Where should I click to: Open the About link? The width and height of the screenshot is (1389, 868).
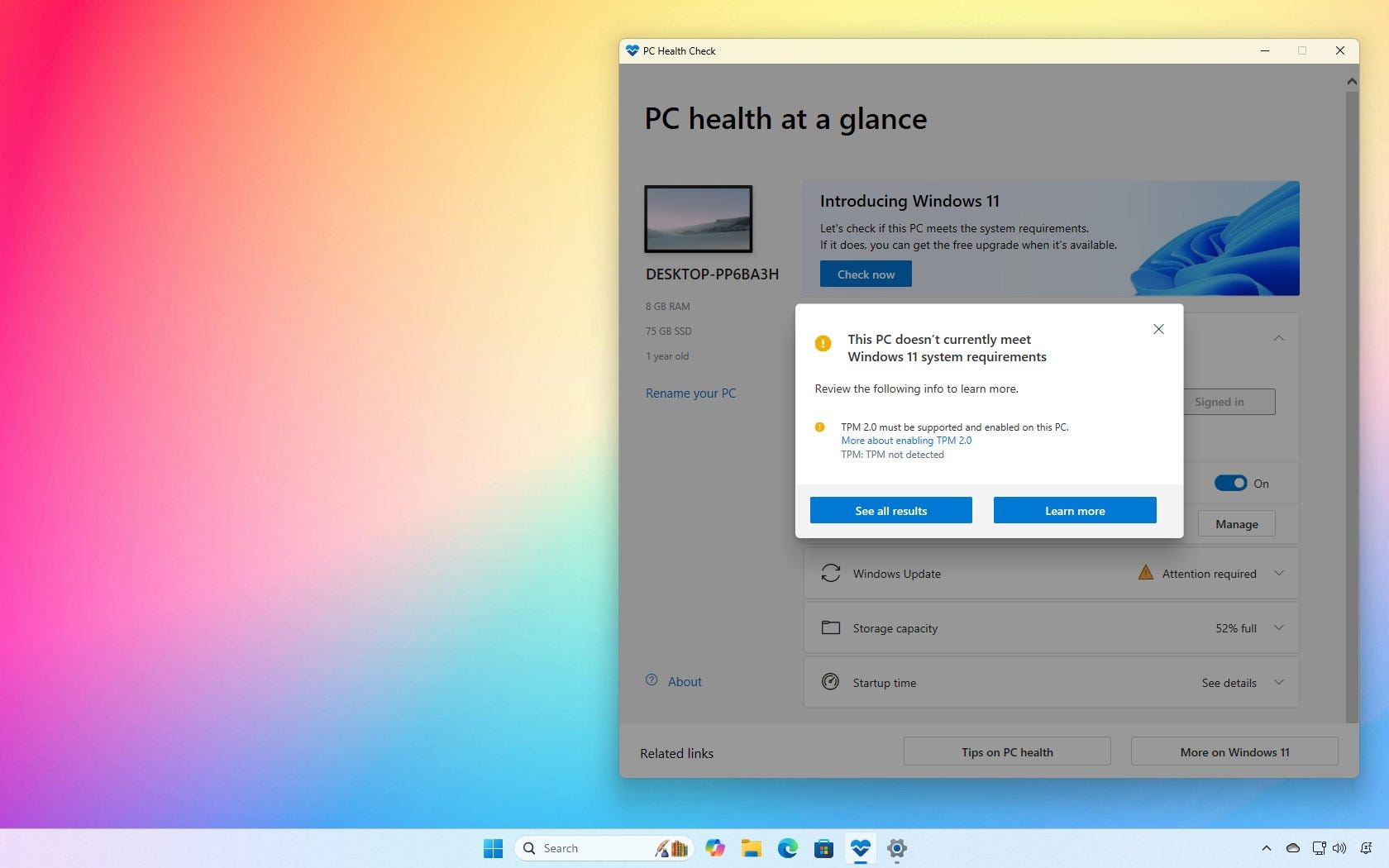point(685,682)
